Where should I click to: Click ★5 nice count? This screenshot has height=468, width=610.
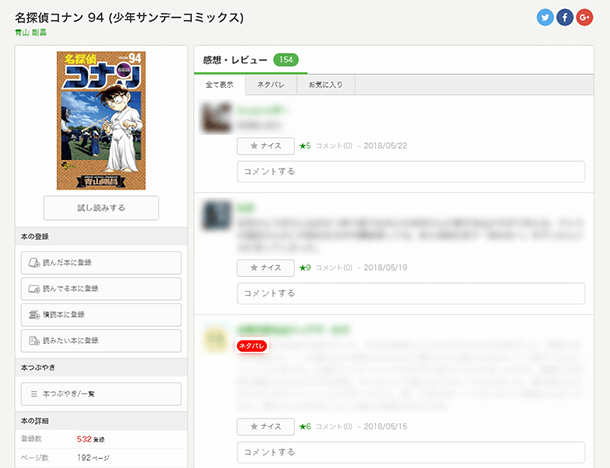pyautogui.click(x=305, y=146)
